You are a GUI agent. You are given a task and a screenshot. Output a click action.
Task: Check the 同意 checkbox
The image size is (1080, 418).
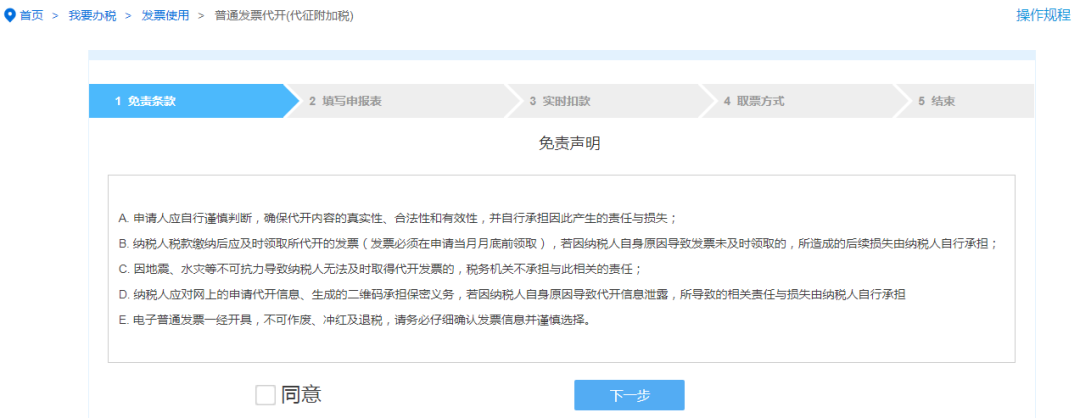tap(265, 395)
